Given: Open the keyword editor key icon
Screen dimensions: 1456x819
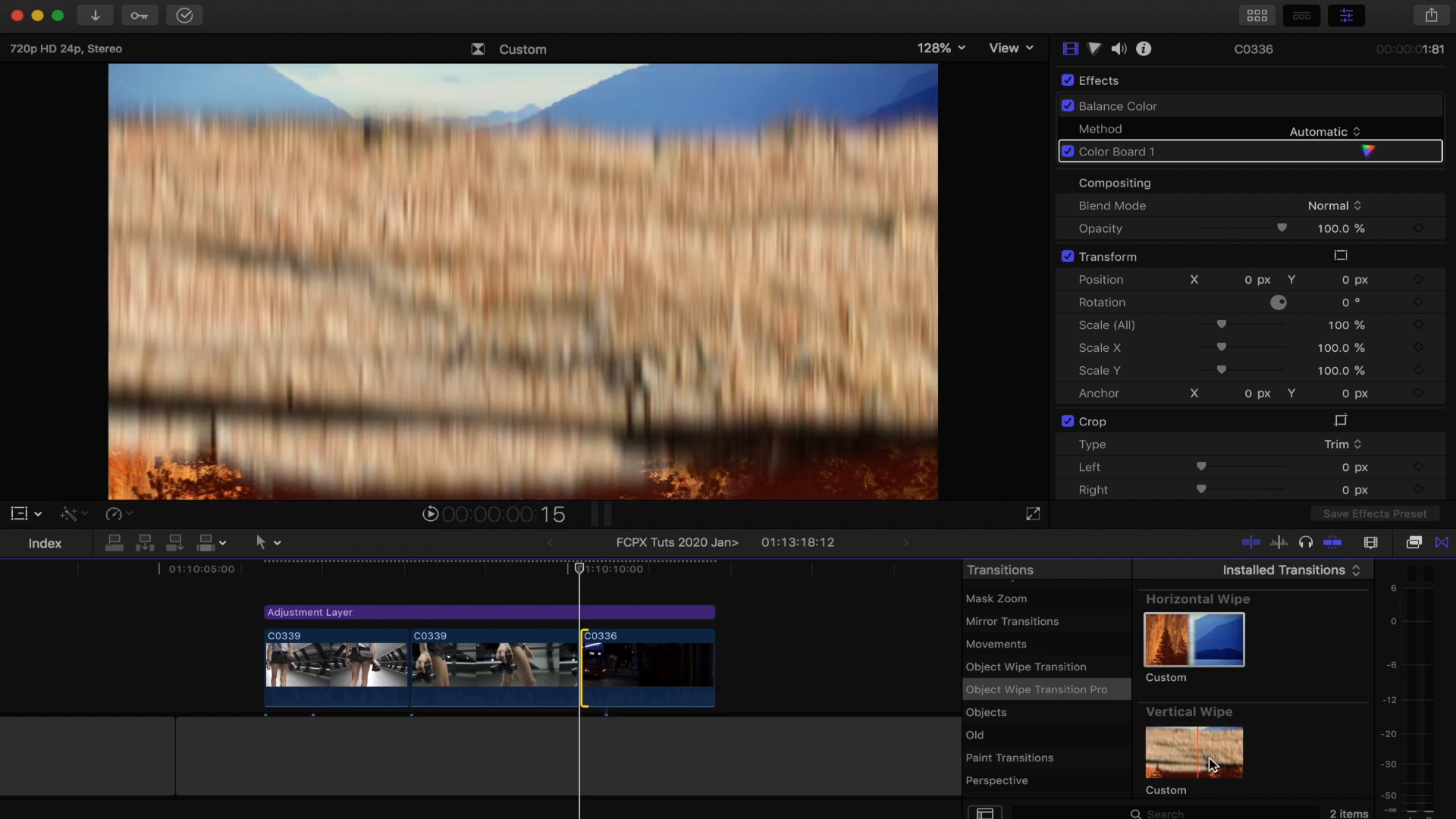Looking at the screenshot, I should tap(140, 15).
